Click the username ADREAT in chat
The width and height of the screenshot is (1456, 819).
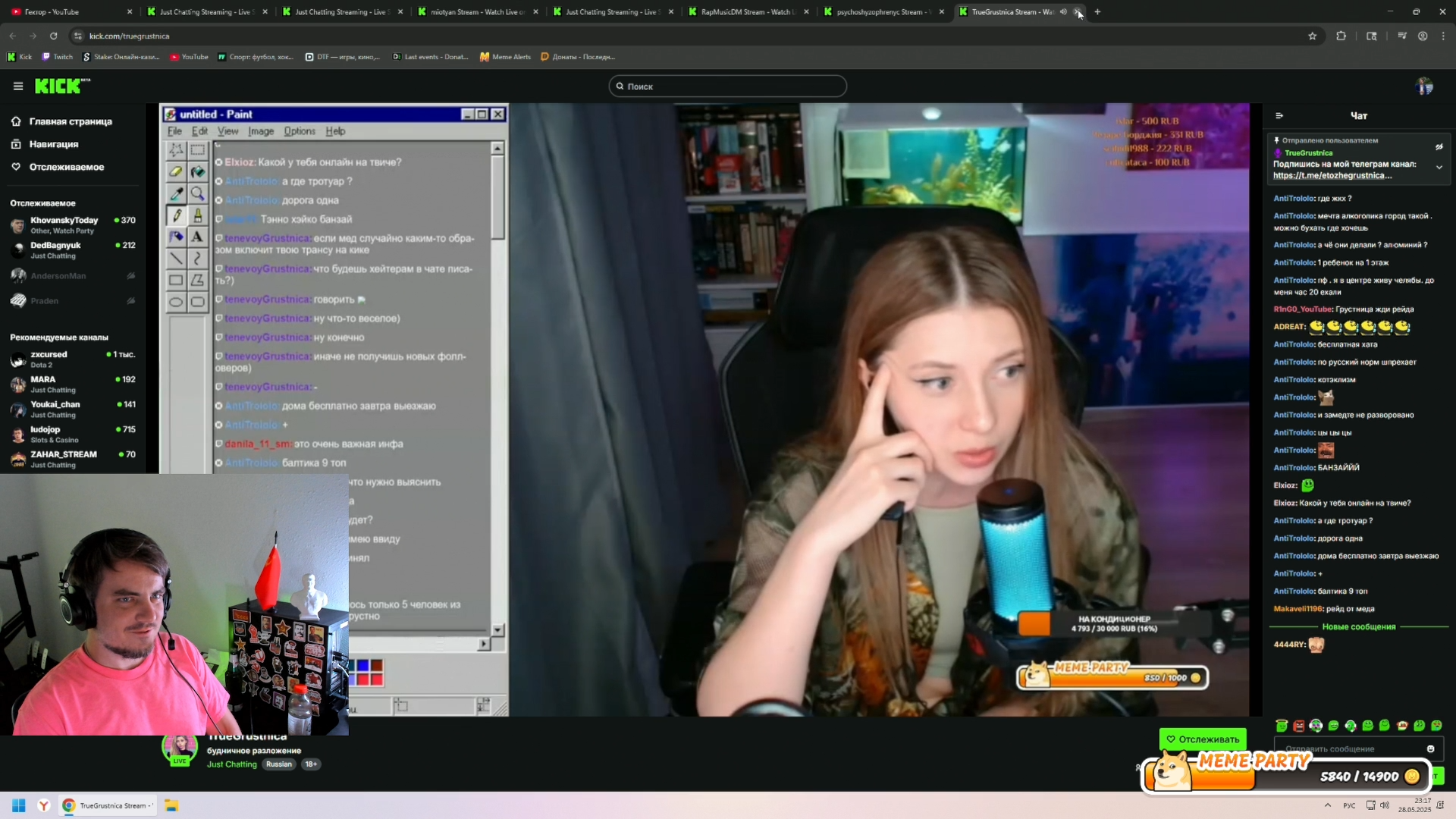[1289, 327]
